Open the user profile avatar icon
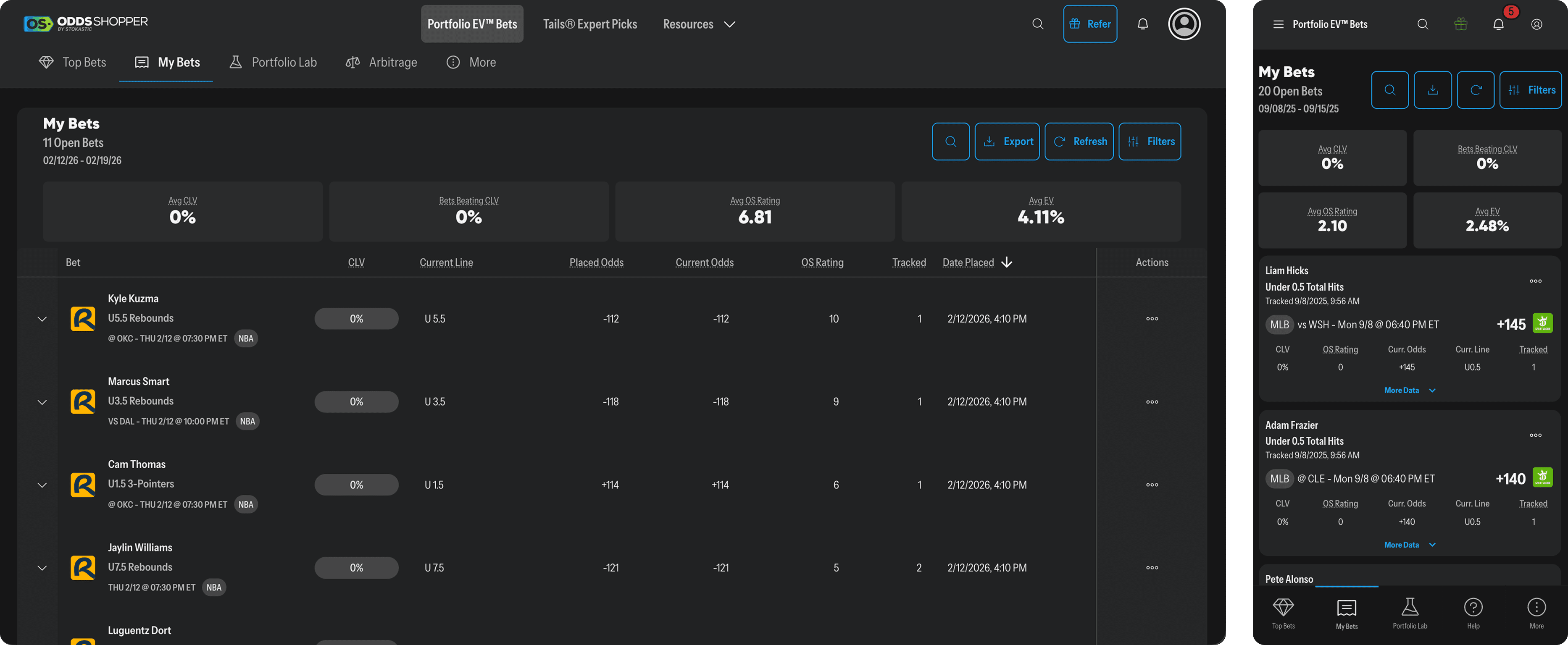This screenshot has width=1568, height=645. [x=1184, y=24]
